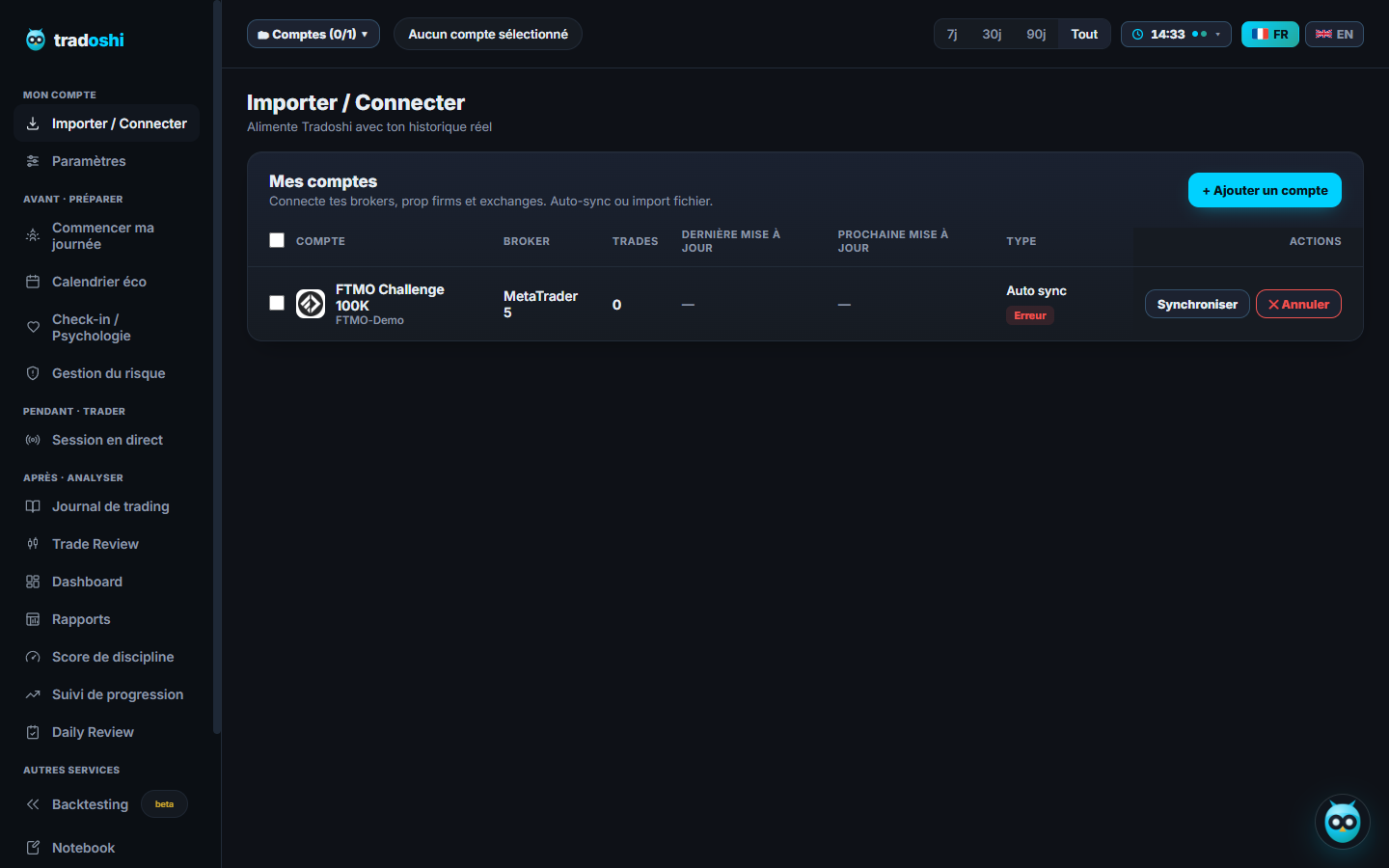The width and height of the screenshot is (1389, 868).
Task: Open the Rapports page
Action: click(106, 619)
